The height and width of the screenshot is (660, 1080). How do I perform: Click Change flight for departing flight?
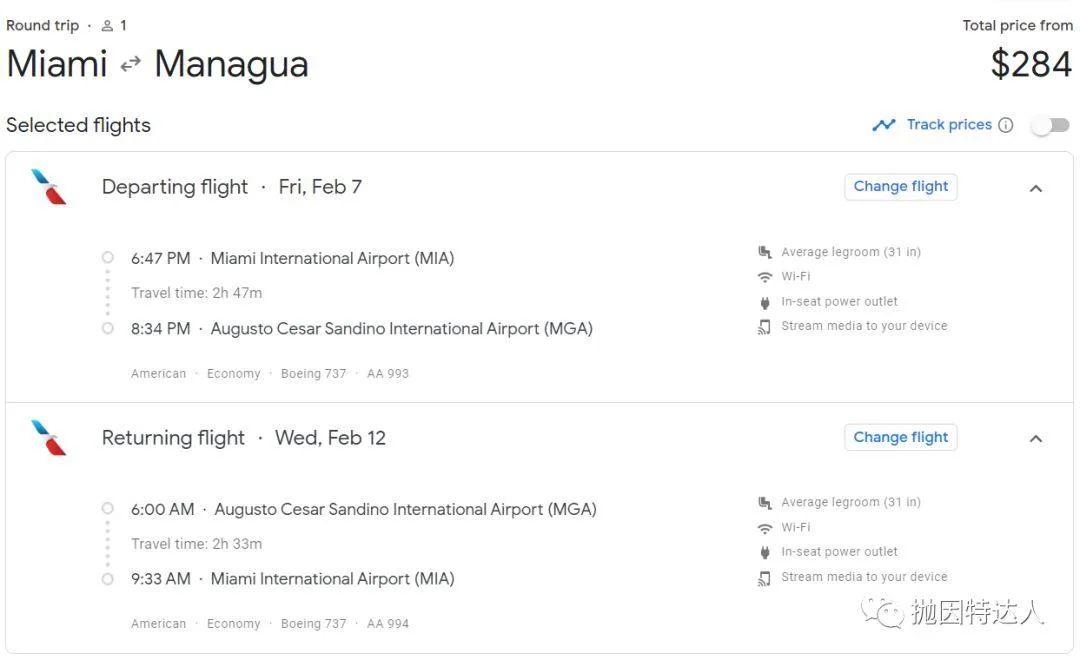[901, 187]
